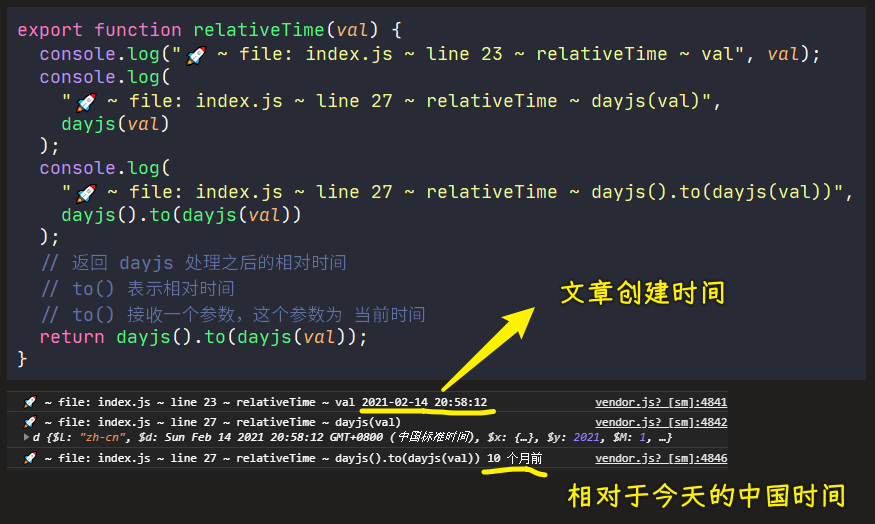Click the comment "// 返回 dayjs 处理之后的相对时间"
The image size is (875, 524).
[x=193, y=262]
